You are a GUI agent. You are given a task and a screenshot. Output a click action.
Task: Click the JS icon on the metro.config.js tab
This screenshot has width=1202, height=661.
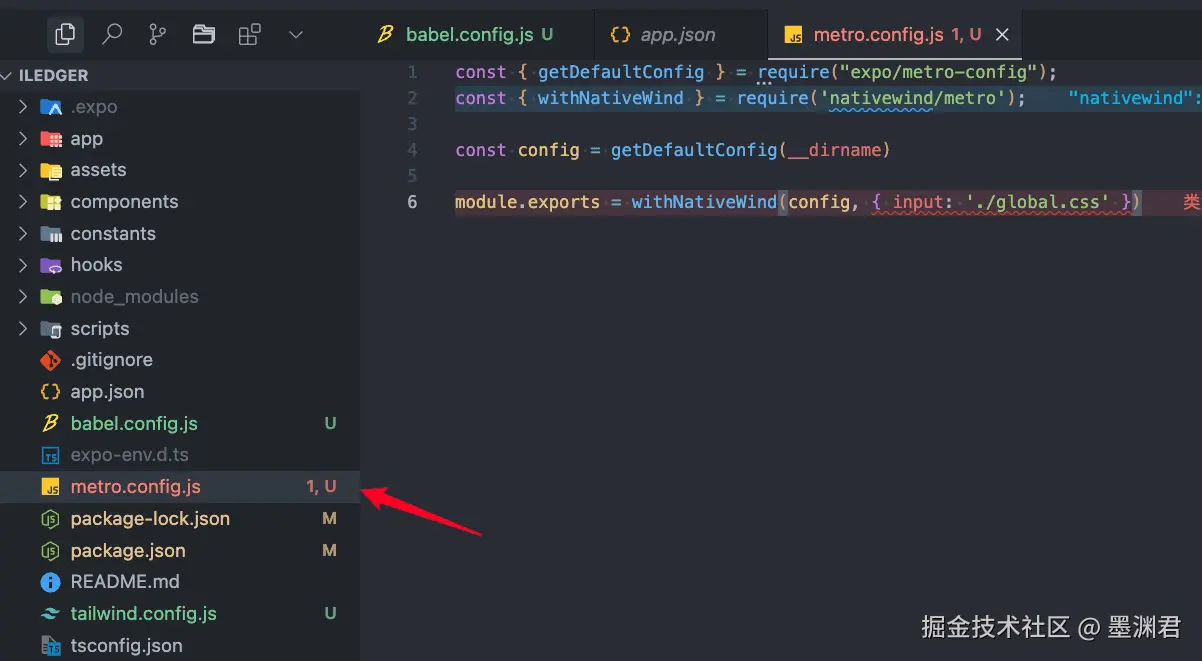(794, 35)
